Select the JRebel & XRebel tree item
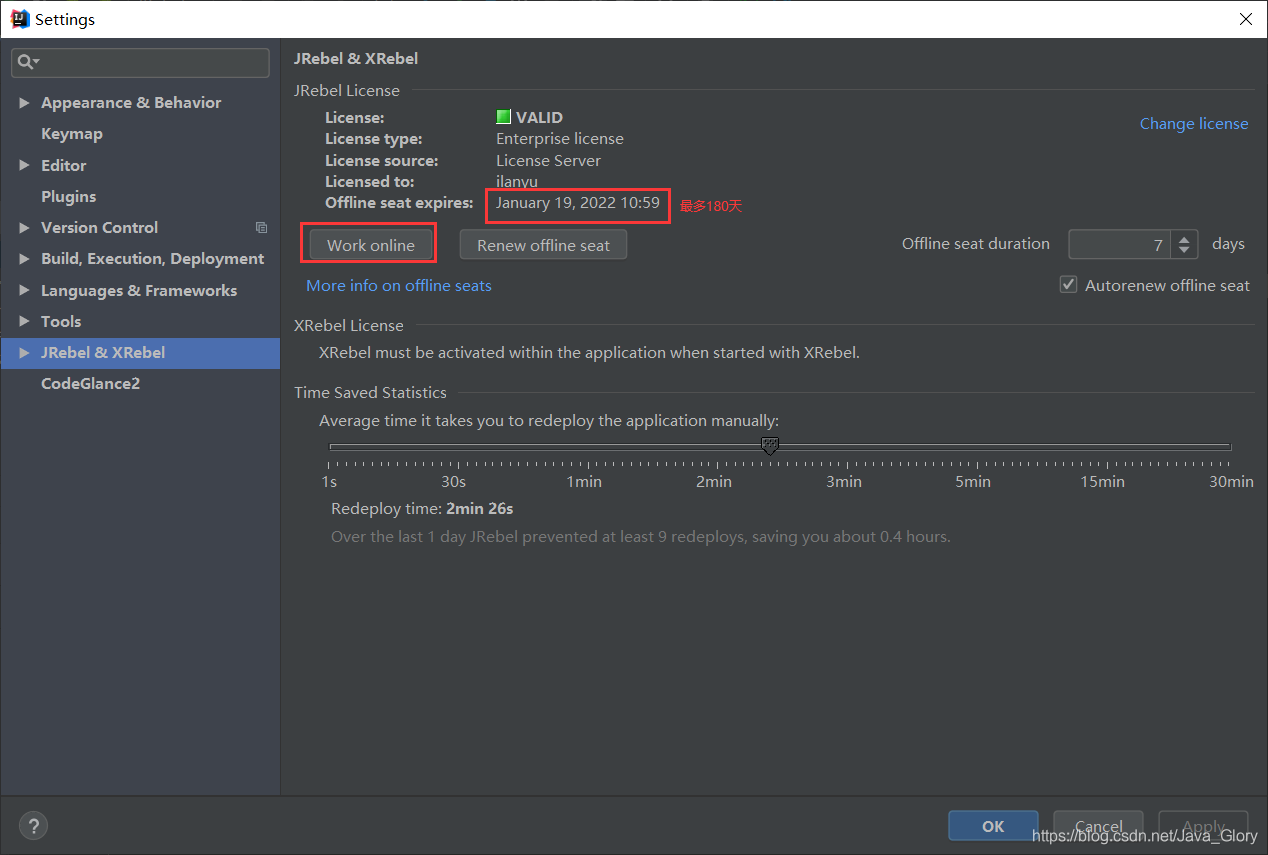The image size is (1268, 855). [x=140, y=353]
